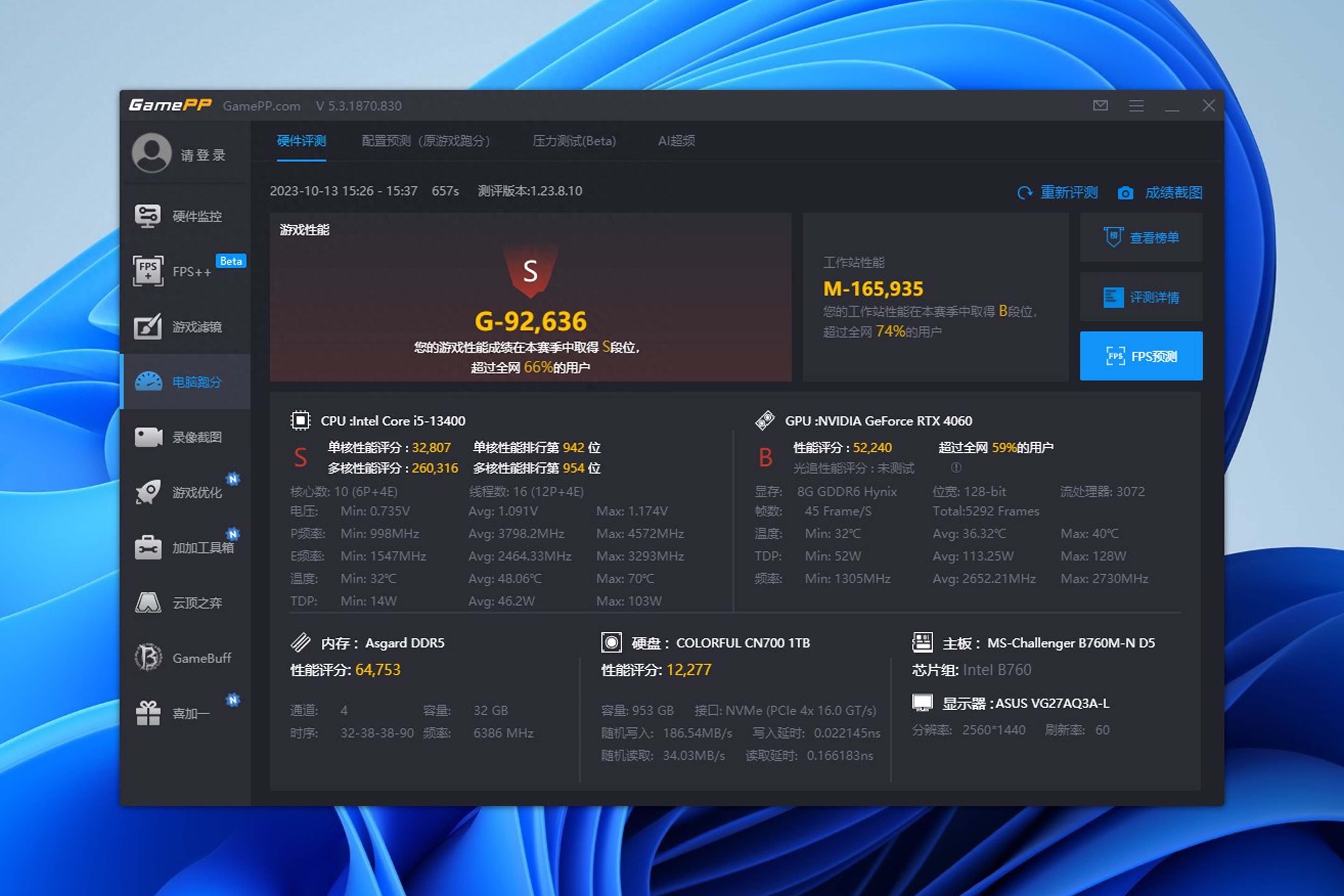This screenshot has height=896, width=1344.
Task: Click the CPU S grade letter
Action: point(300,458)
